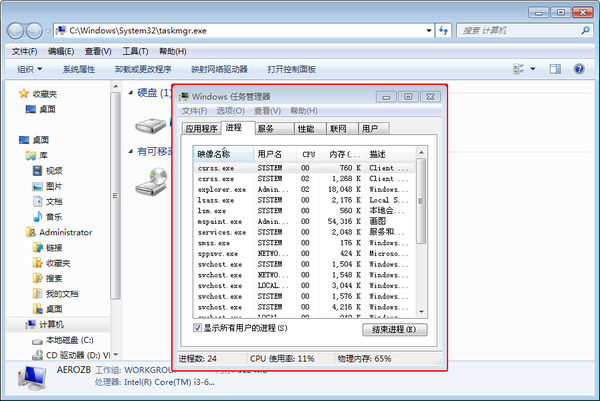This screenshot has width=600, height=401.
Task: Open the address bar history dropdown arrow
Action: click(429, 31)
